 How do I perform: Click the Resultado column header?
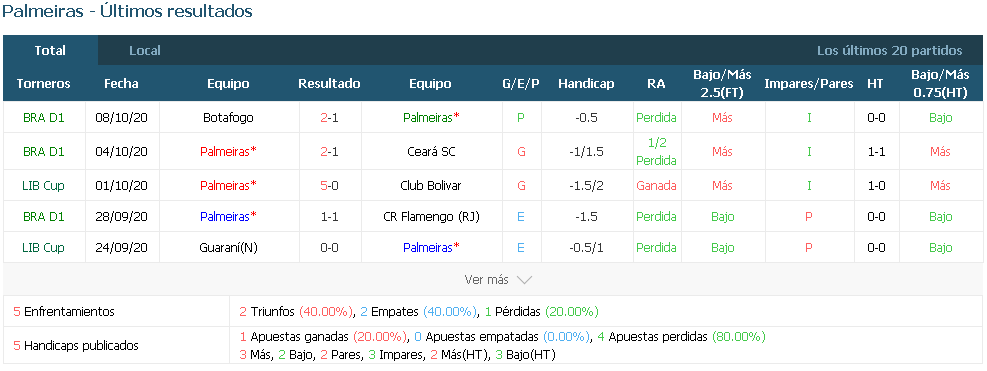tap(329, 84)
